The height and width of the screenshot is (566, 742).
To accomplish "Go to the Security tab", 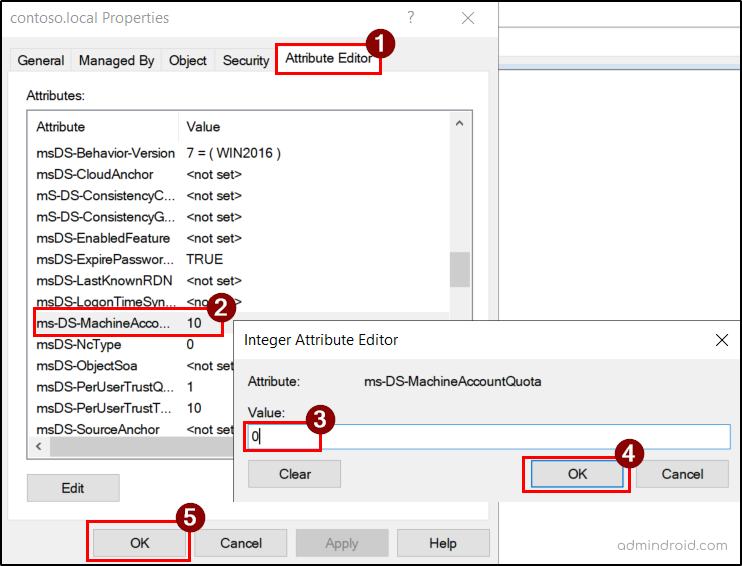I will point(246,61).
